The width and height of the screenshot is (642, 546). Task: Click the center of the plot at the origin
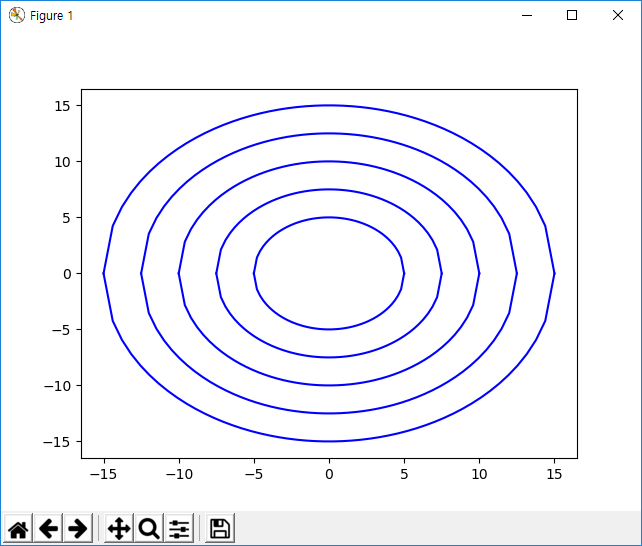pos(329,273)
